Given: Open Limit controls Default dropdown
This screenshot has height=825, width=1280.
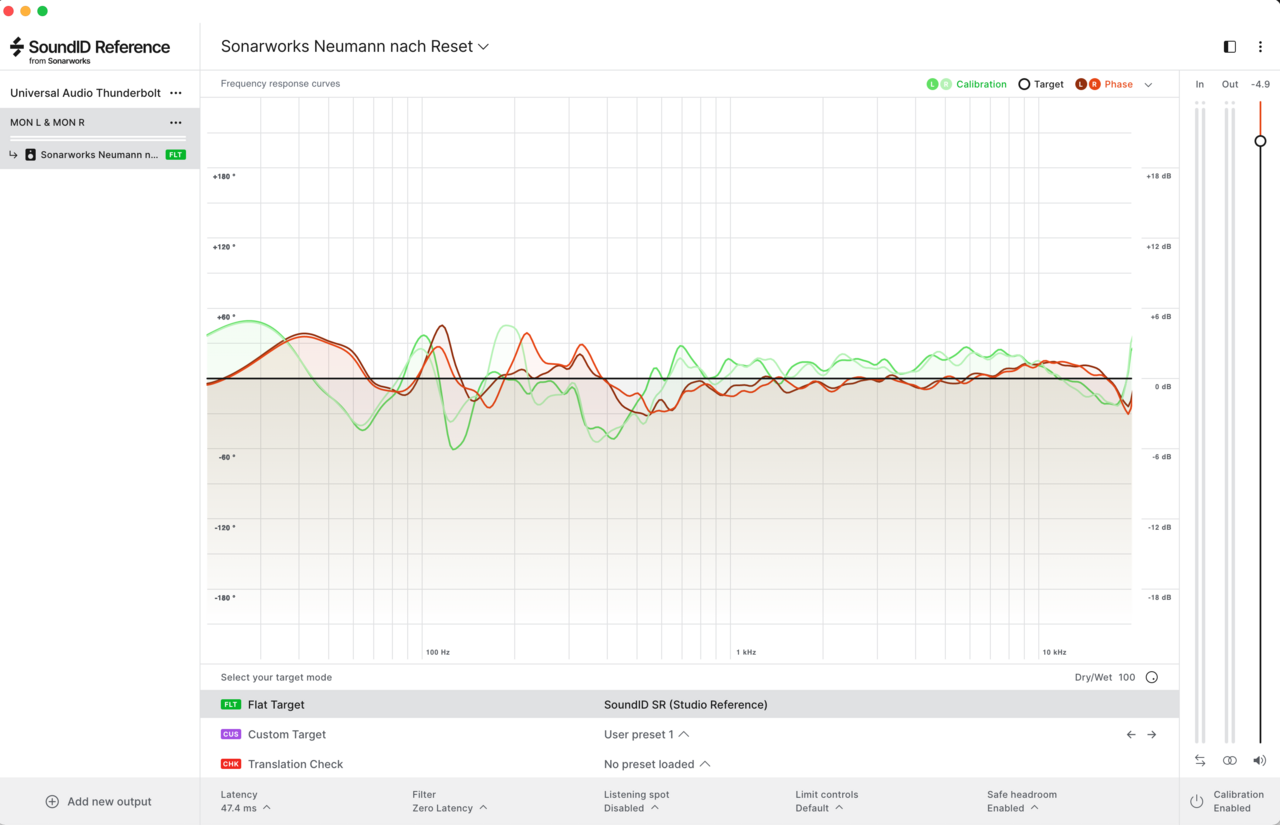Looking at the screenshot, I should click(x=819, y=808).
